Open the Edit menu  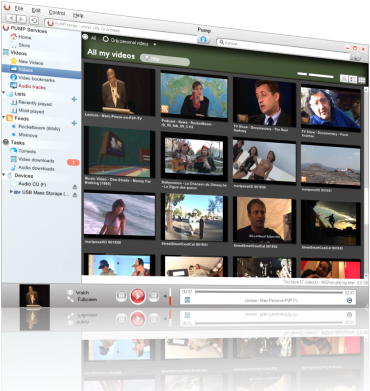coord(36,10)
